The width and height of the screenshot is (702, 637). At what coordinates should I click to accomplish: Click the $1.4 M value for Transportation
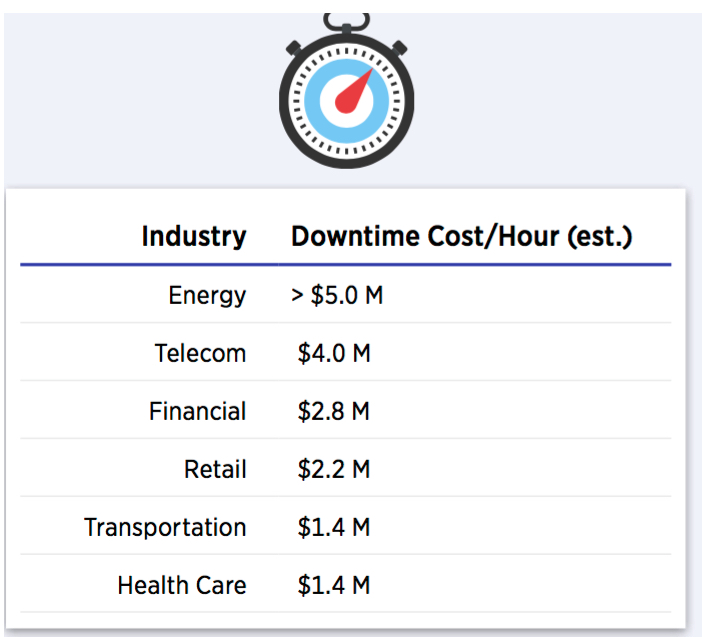[334, 527]
